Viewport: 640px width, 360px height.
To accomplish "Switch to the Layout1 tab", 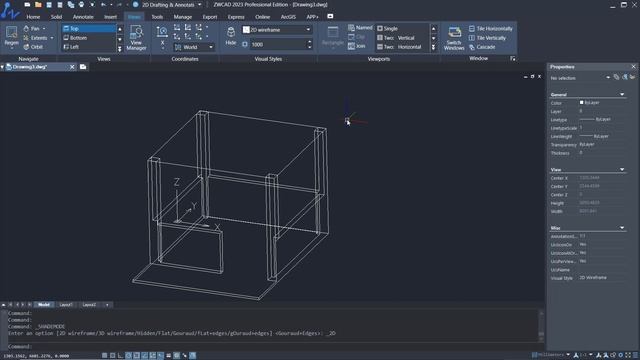I will pos(66,304).
